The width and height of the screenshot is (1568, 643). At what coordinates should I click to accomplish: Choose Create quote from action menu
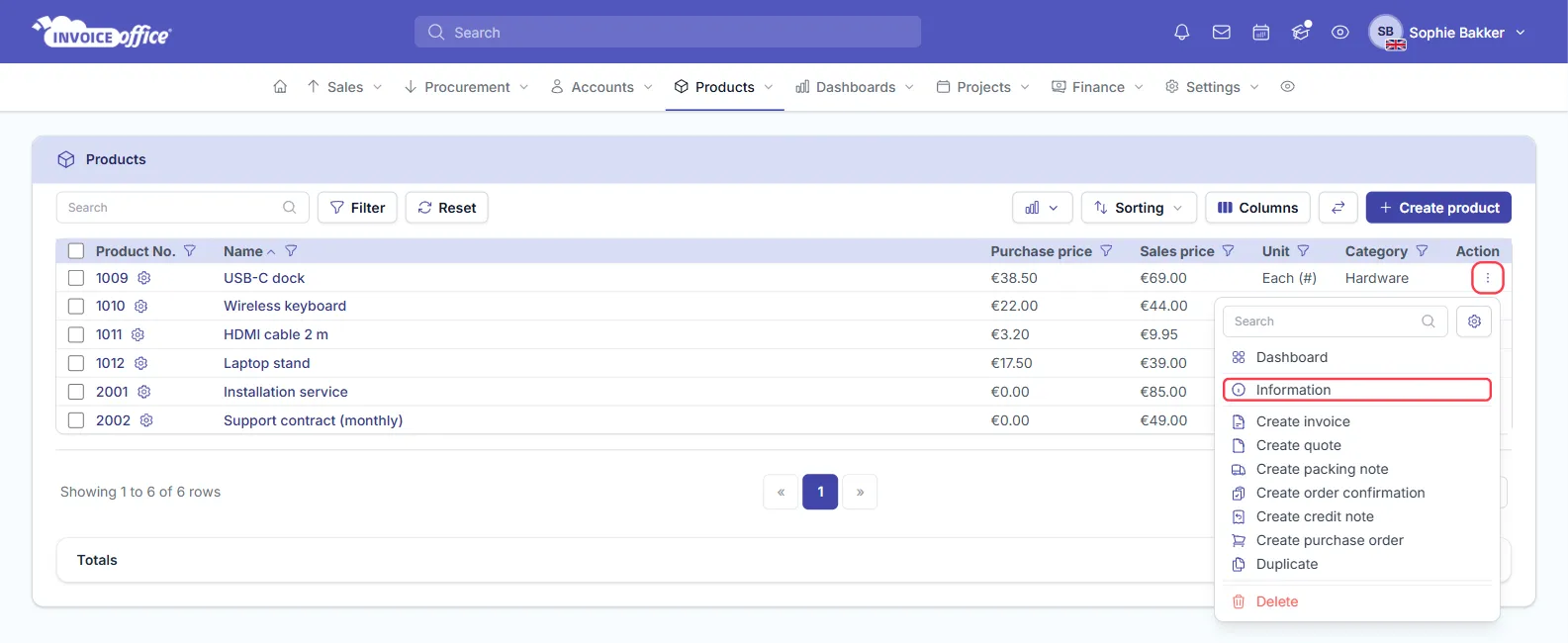pos(1356,445)
